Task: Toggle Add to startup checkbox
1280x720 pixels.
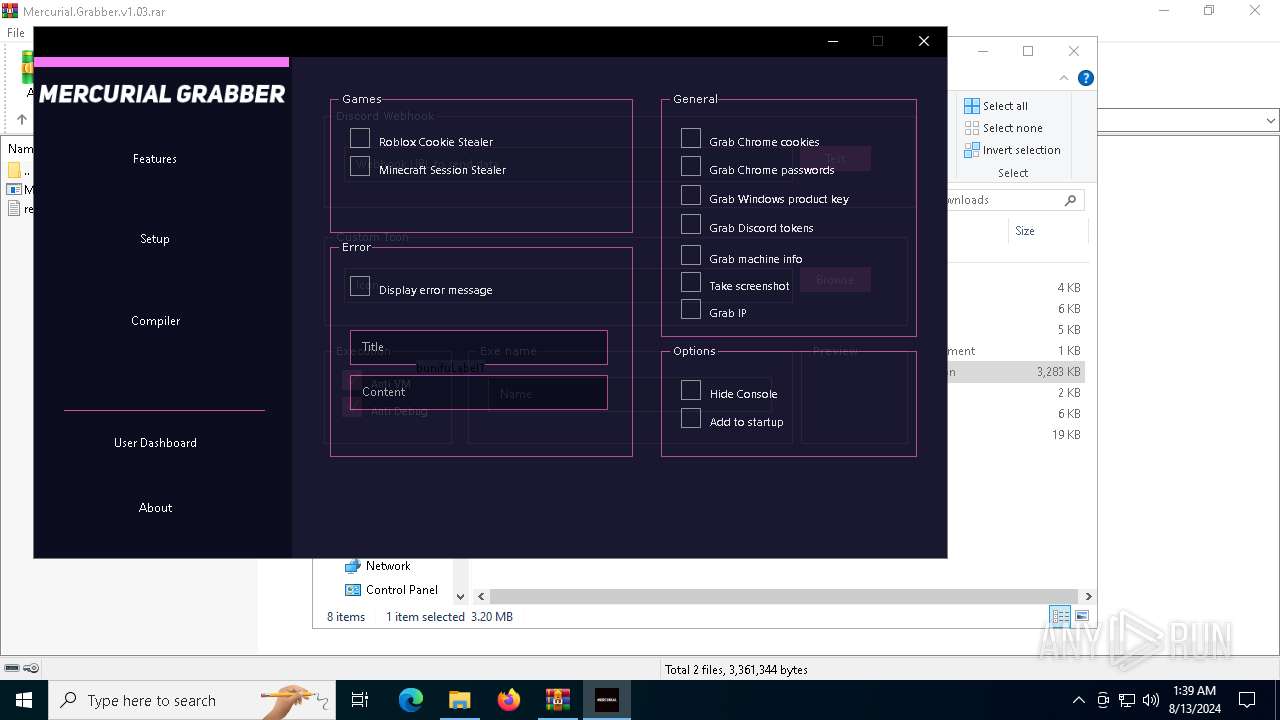Action: click(x=691, y=418)
